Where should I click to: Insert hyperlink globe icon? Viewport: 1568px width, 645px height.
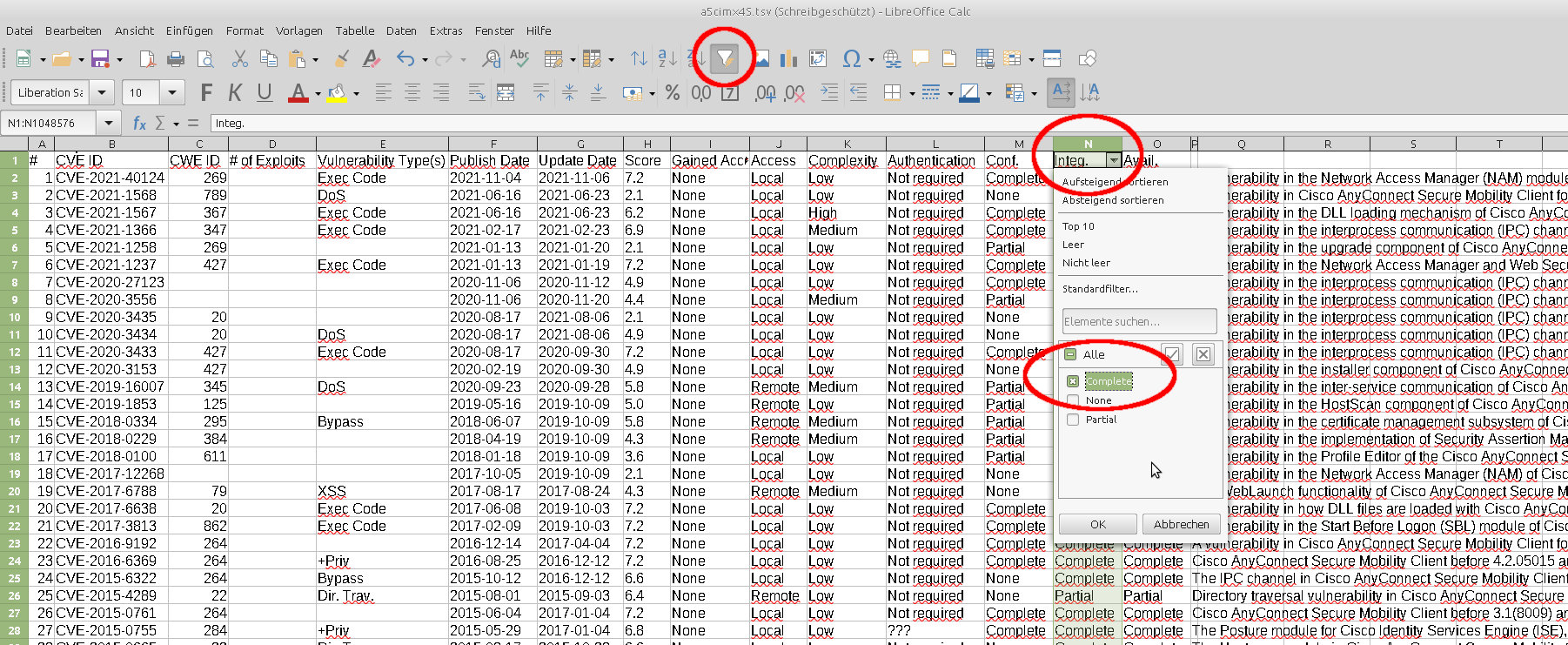click(x=892, y=58)
